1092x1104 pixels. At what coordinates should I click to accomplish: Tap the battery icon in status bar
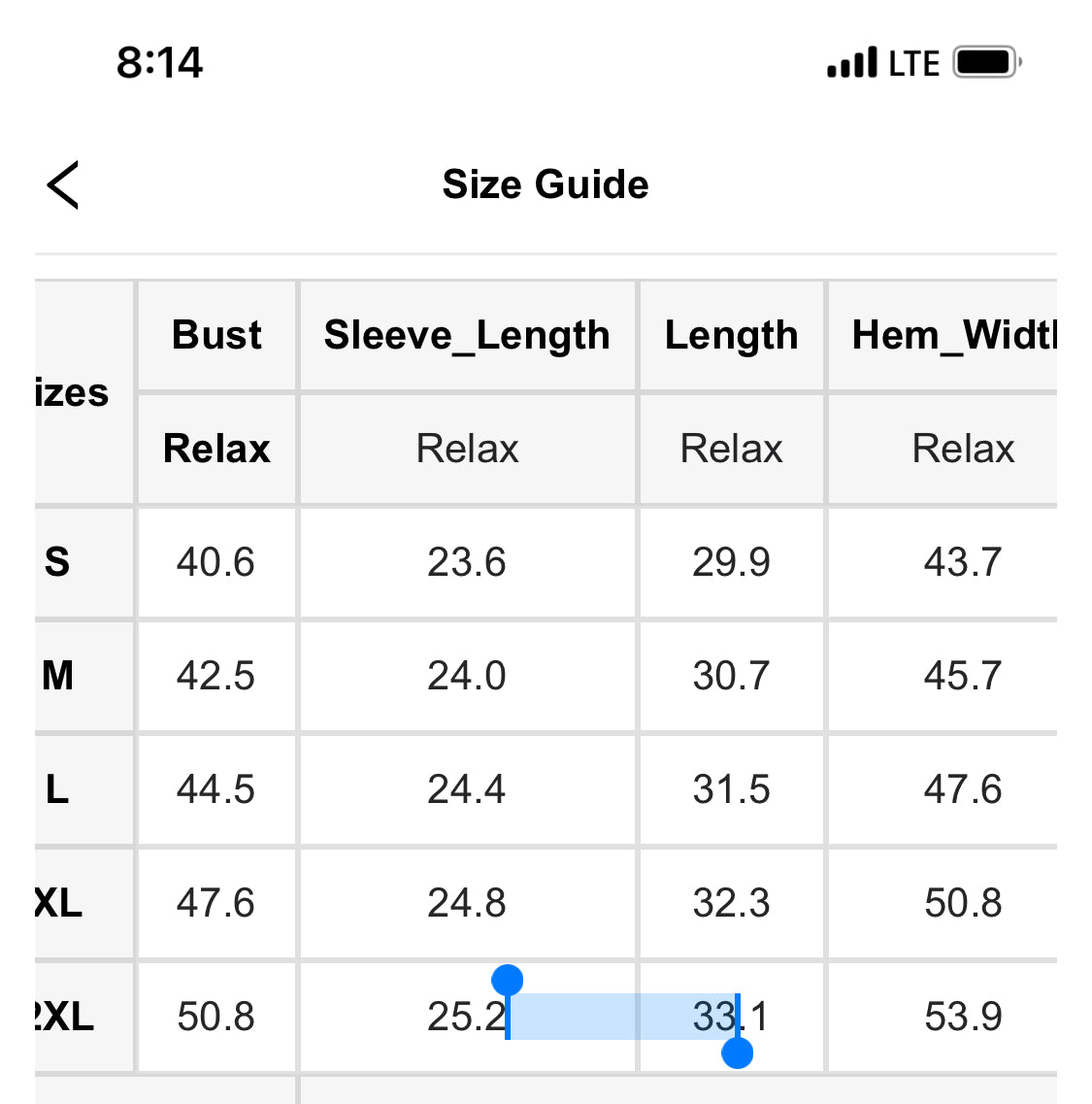[x=986, y=63]
